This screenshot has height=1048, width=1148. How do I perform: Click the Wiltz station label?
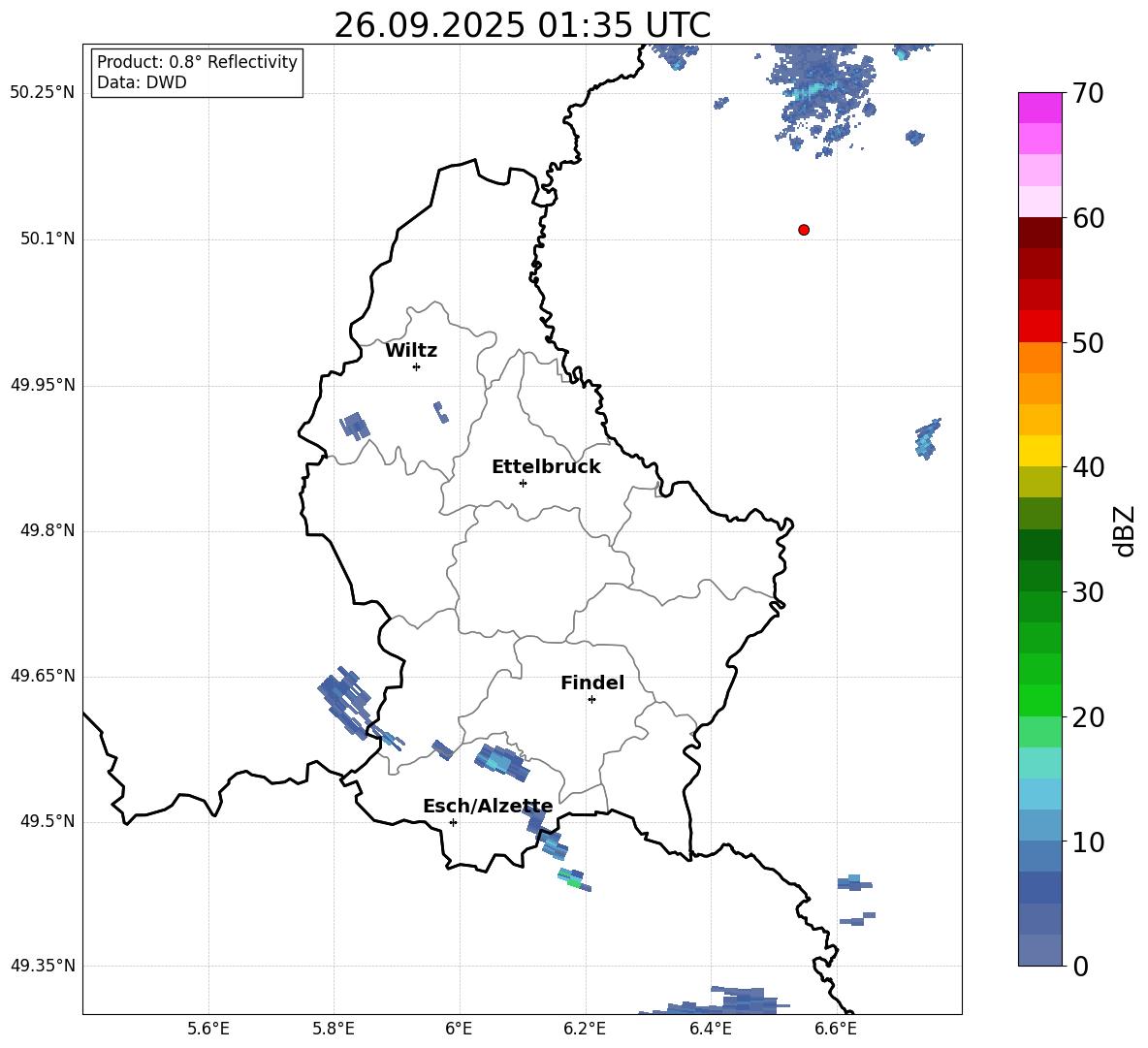(x=411, y=351)
